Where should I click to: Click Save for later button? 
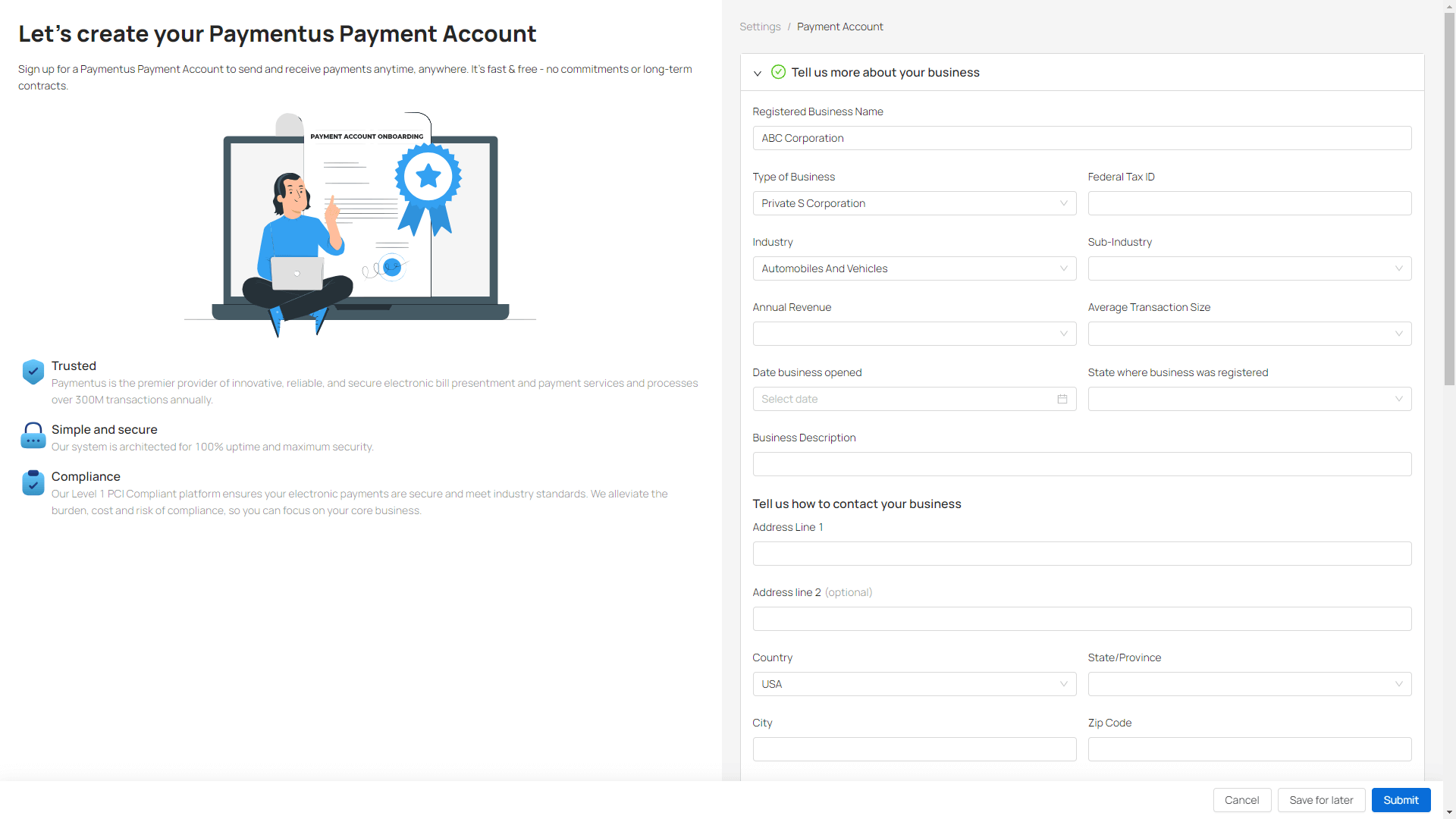[1321, 800]
